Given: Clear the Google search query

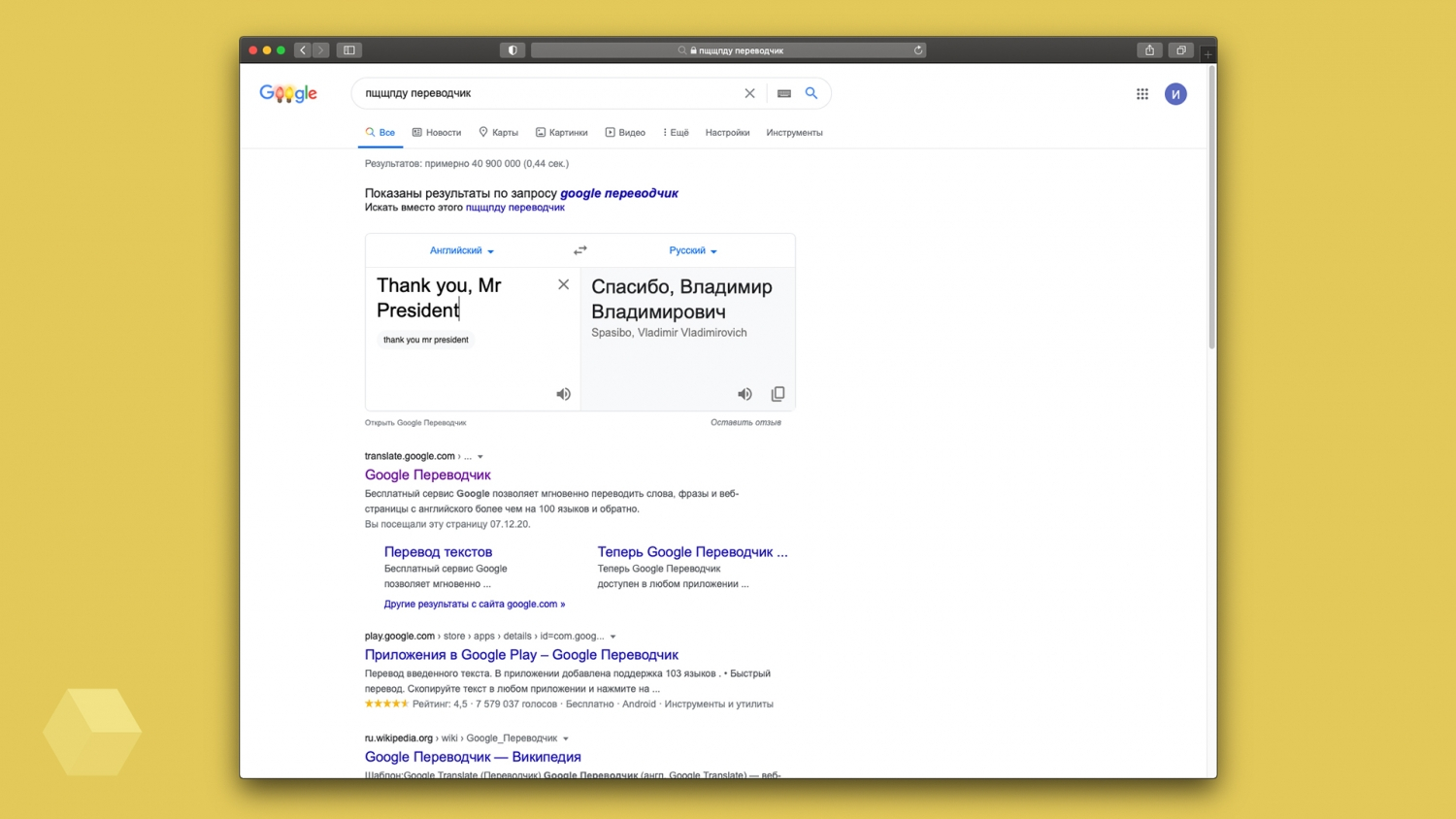Looking at the screenshot, I should click(749, 93).
